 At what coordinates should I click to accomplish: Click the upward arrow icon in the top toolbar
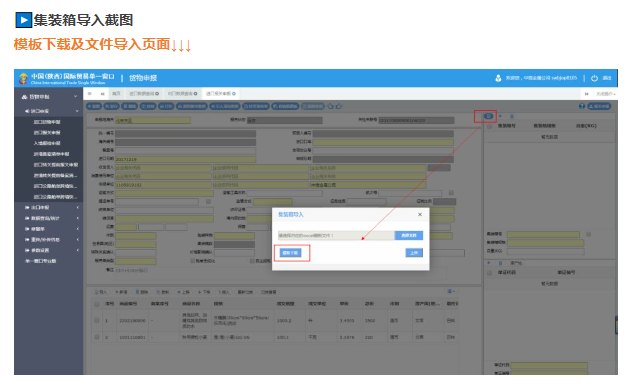click(331, 106)
